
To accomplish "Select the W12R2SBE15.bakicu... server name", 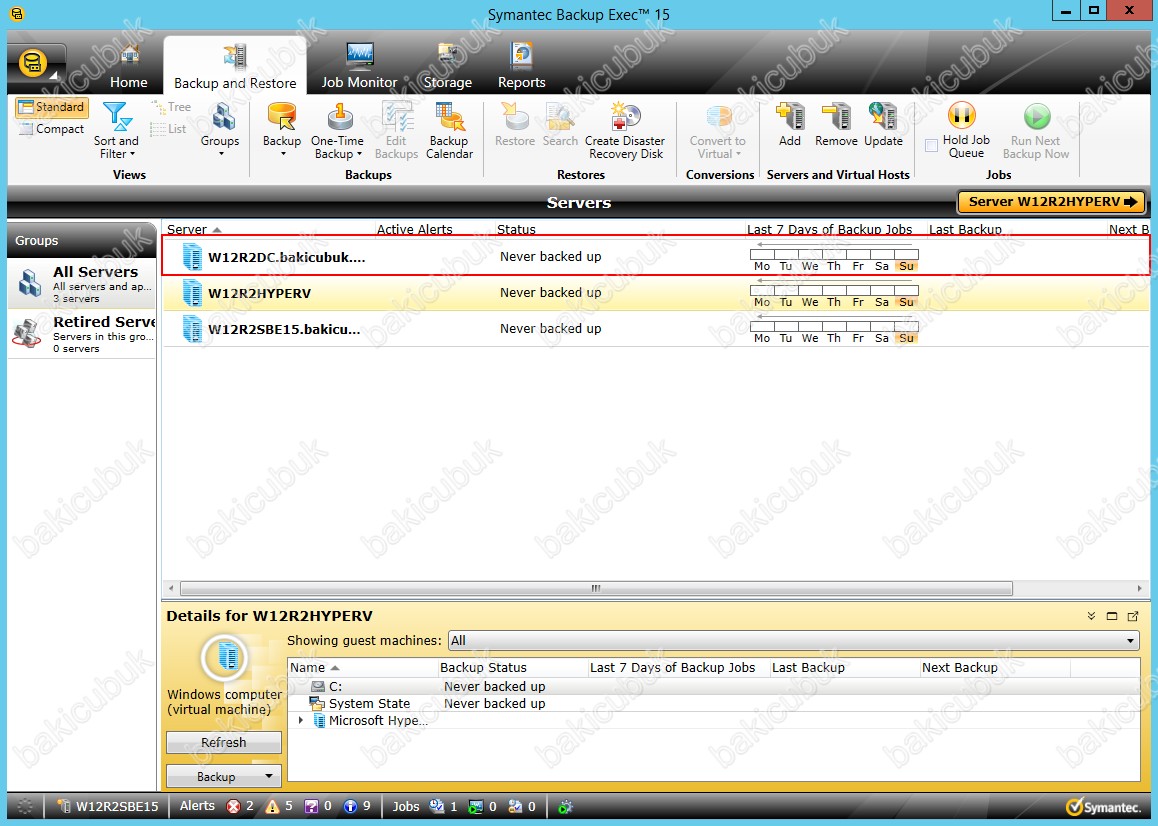I will click(284, 329).
